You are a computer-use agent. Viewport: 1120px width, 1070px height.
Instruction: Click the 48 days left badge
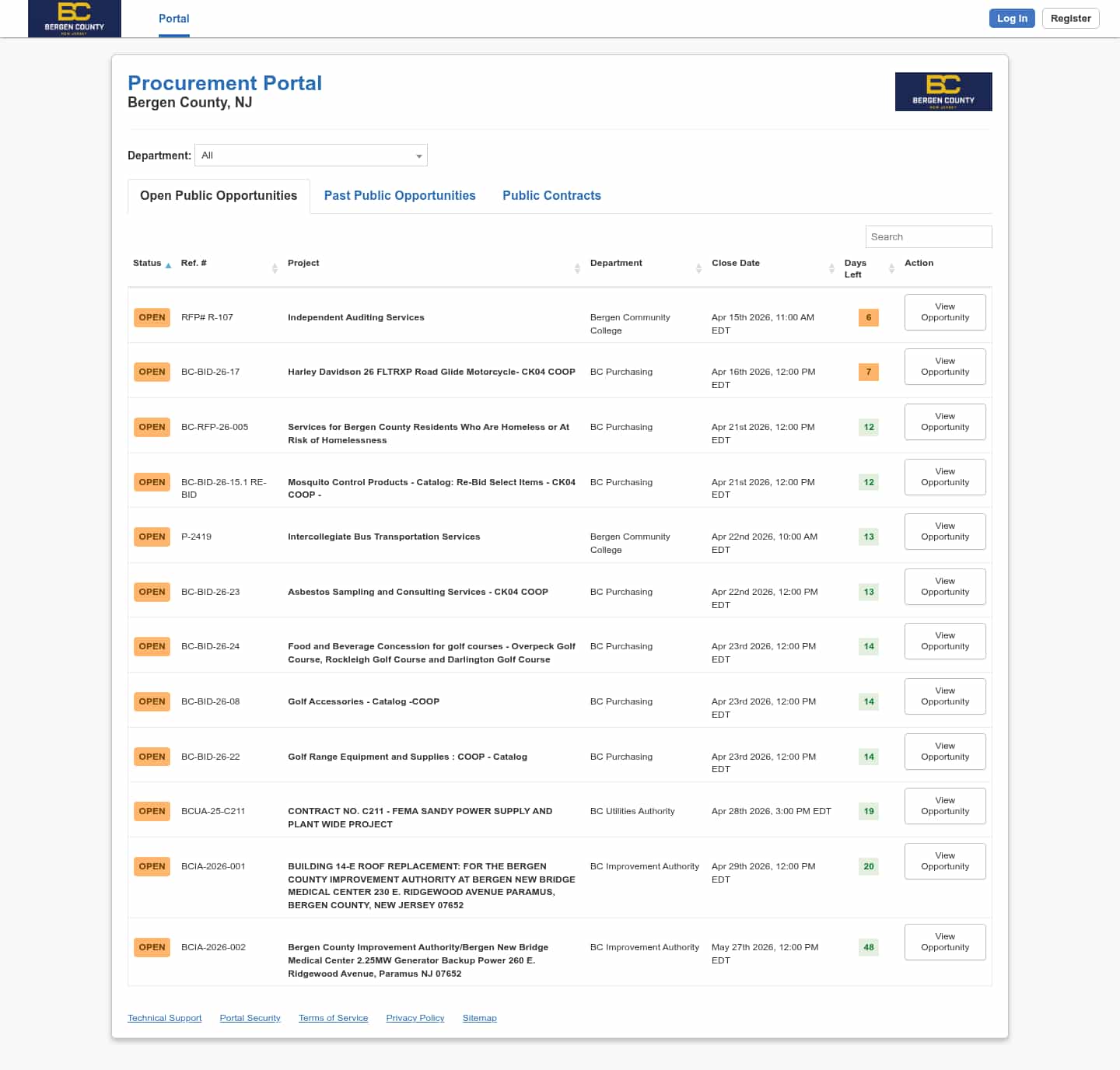tap(869, 948)
